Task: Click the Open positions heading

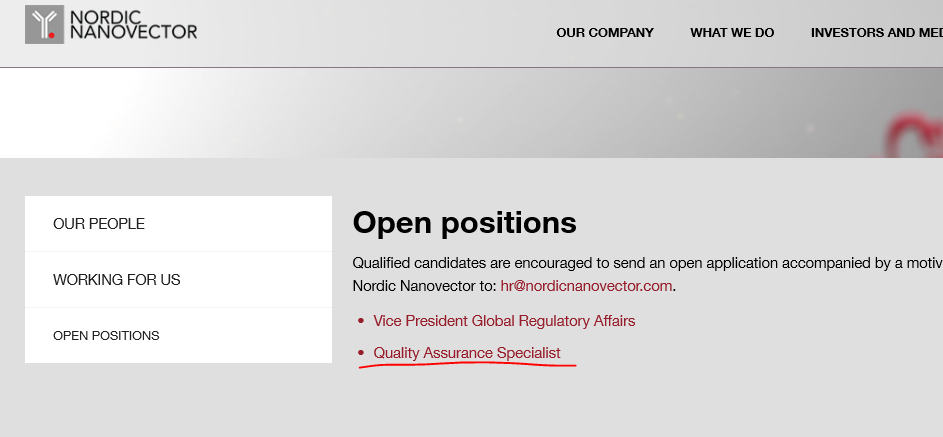Action: 464,223
